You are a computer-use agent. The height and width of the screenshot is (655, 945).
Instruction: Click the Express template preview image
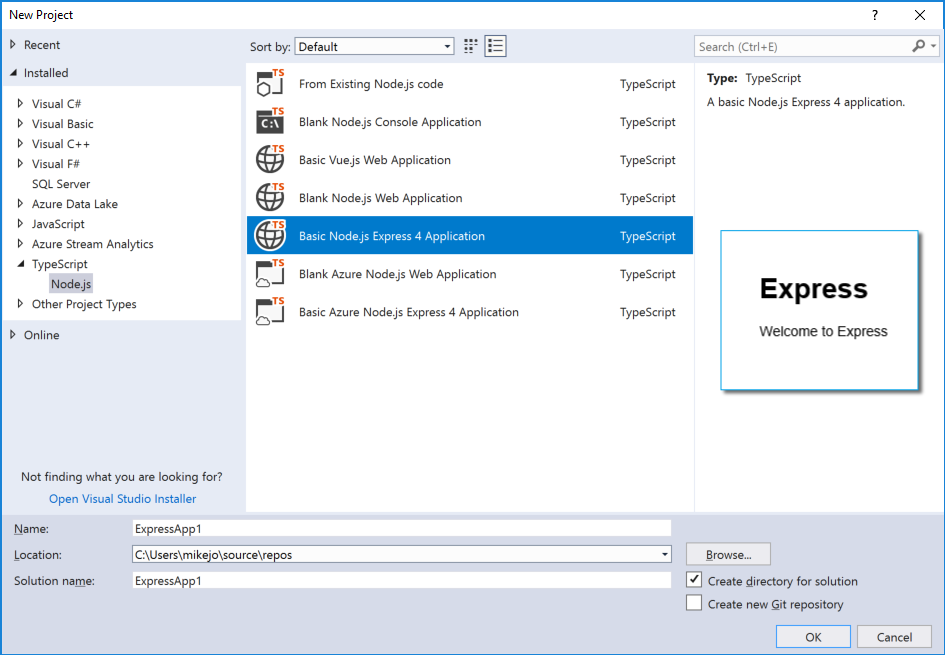pos(819,310)
